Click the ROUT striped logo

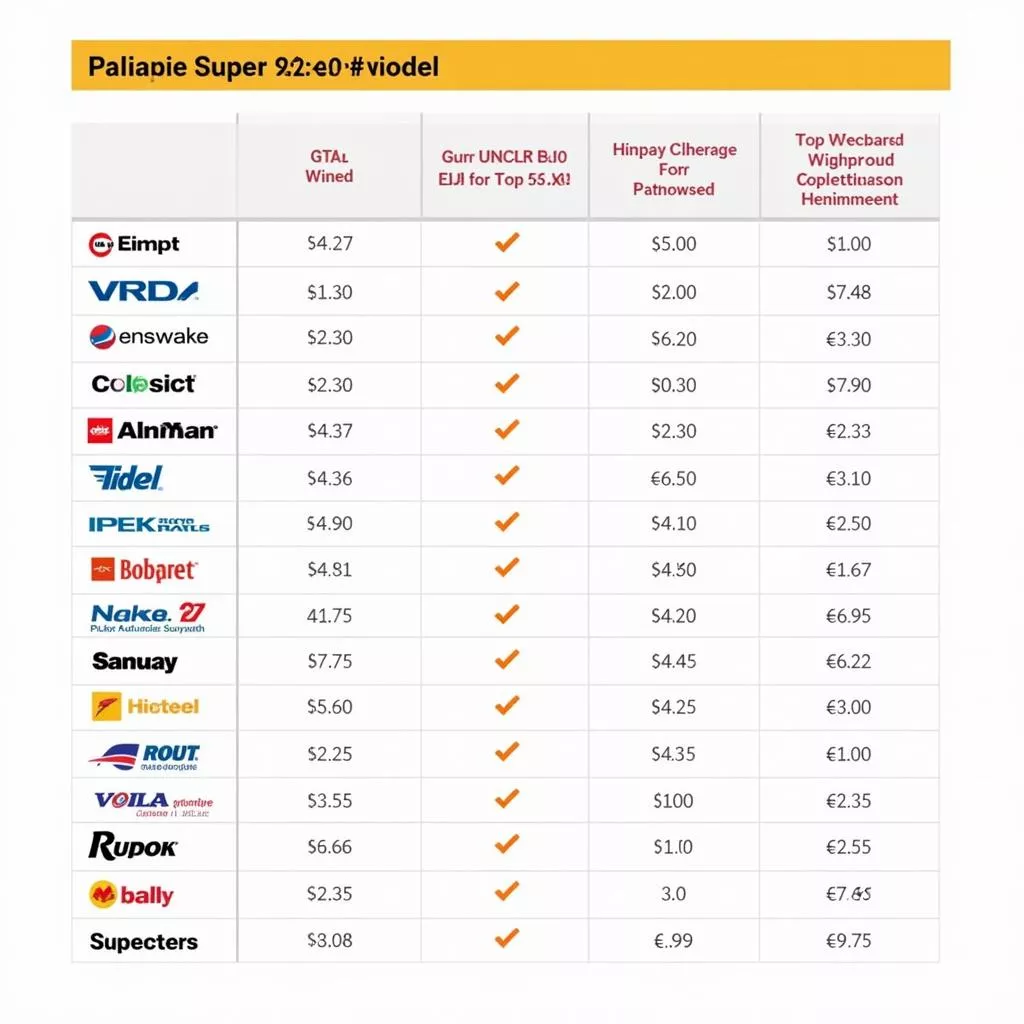pos(145,756)
